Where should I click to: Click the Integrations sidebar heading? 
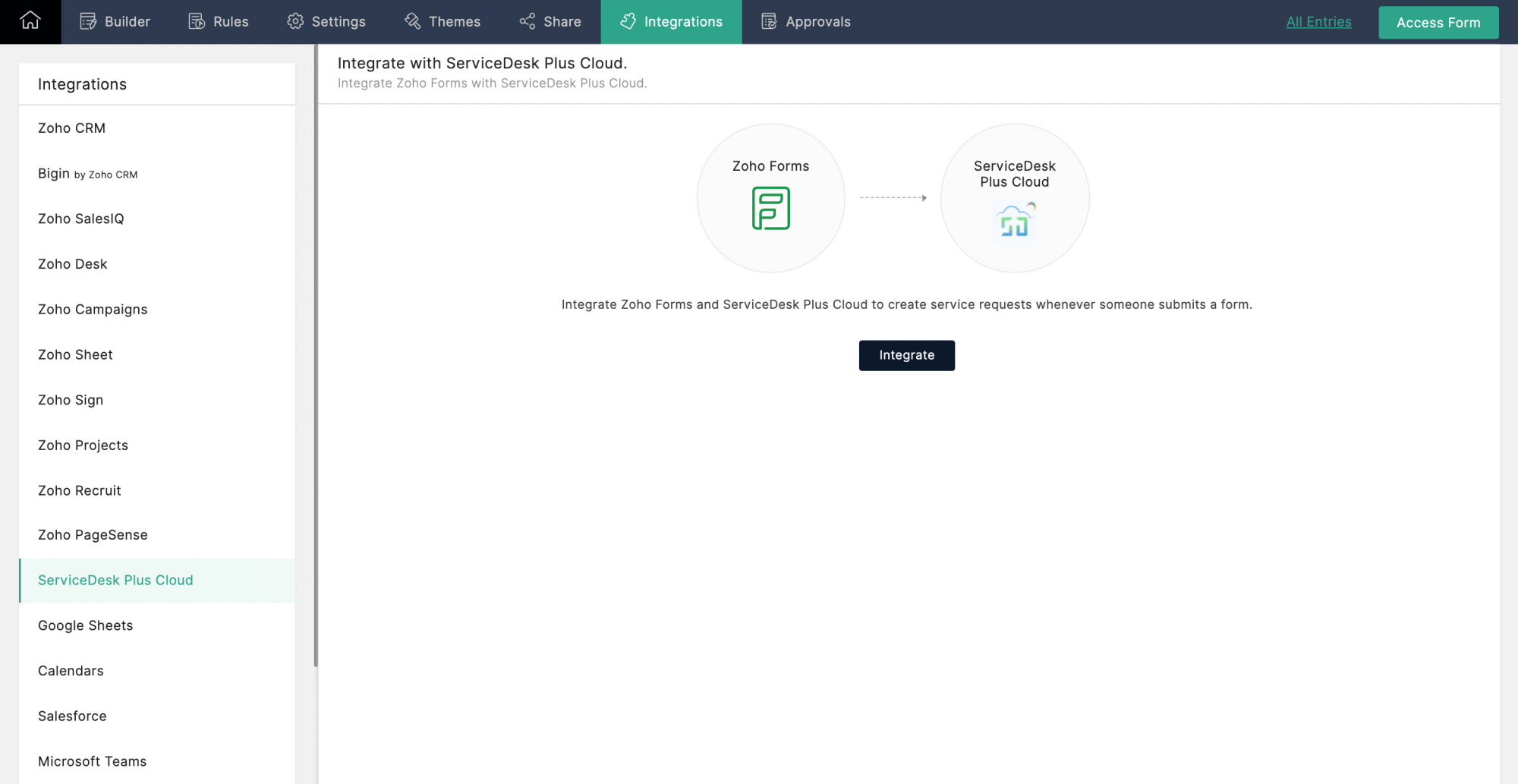pyautogui.click(x=82, y=84)
